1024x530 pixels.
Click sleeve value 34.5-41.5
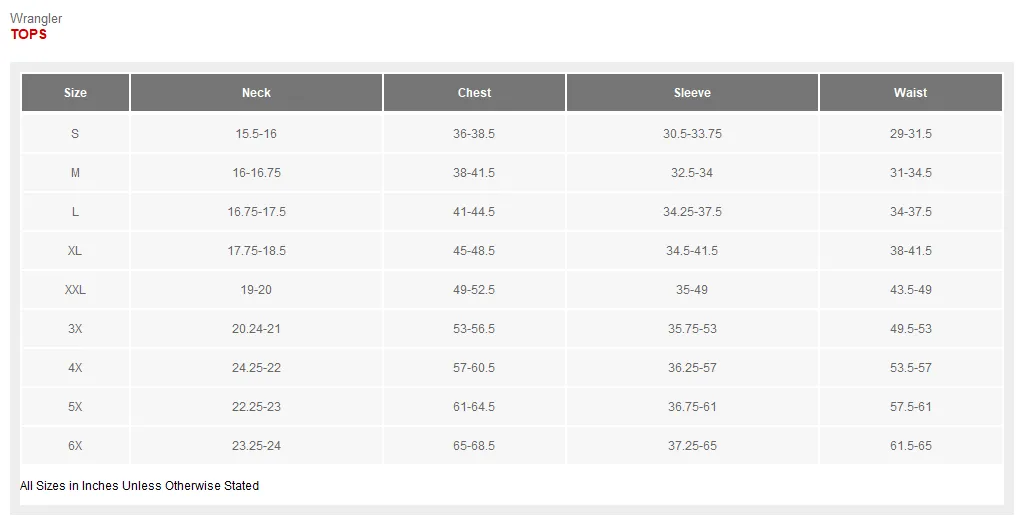pyautogui.click(x=692, y=251)
